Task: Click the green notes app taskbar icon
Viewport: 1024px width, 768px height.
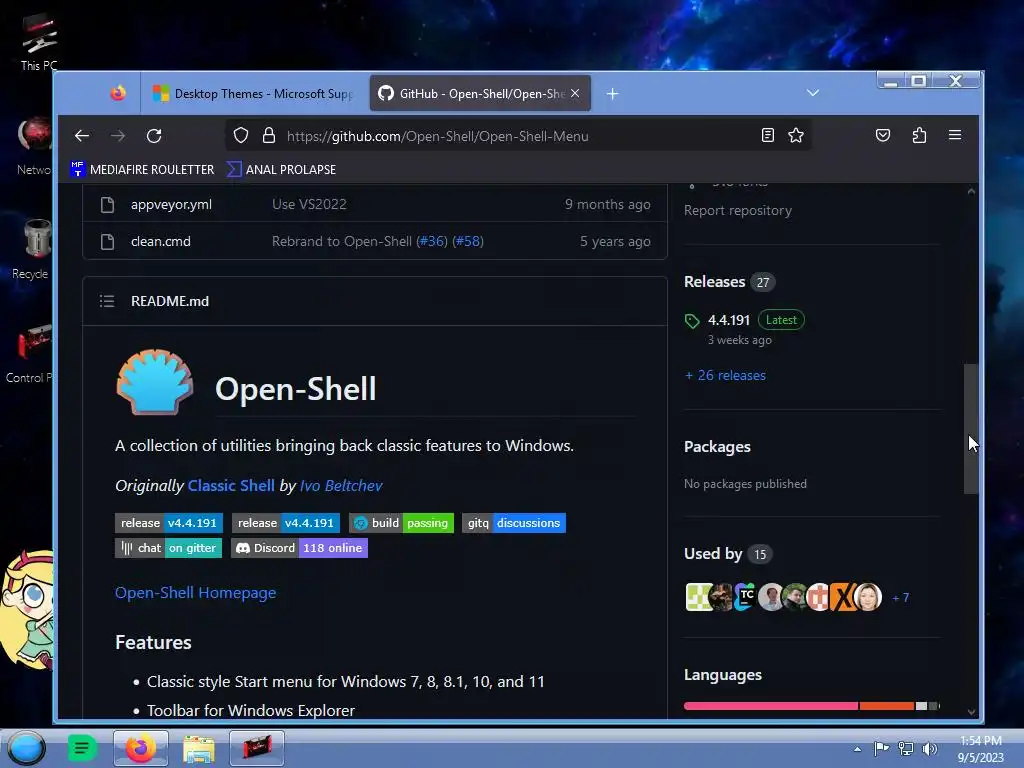Action: [82, 748]
